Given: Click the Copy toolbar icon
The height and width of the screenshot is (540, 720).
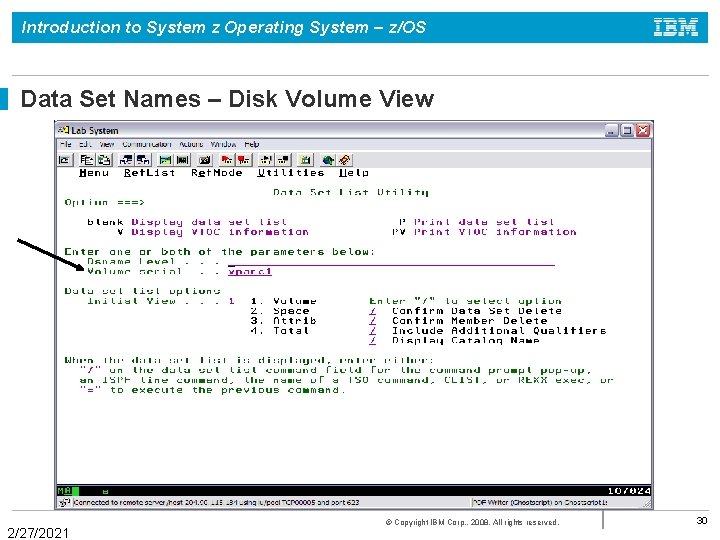Looking at the screenshot, I should (86, 160).
